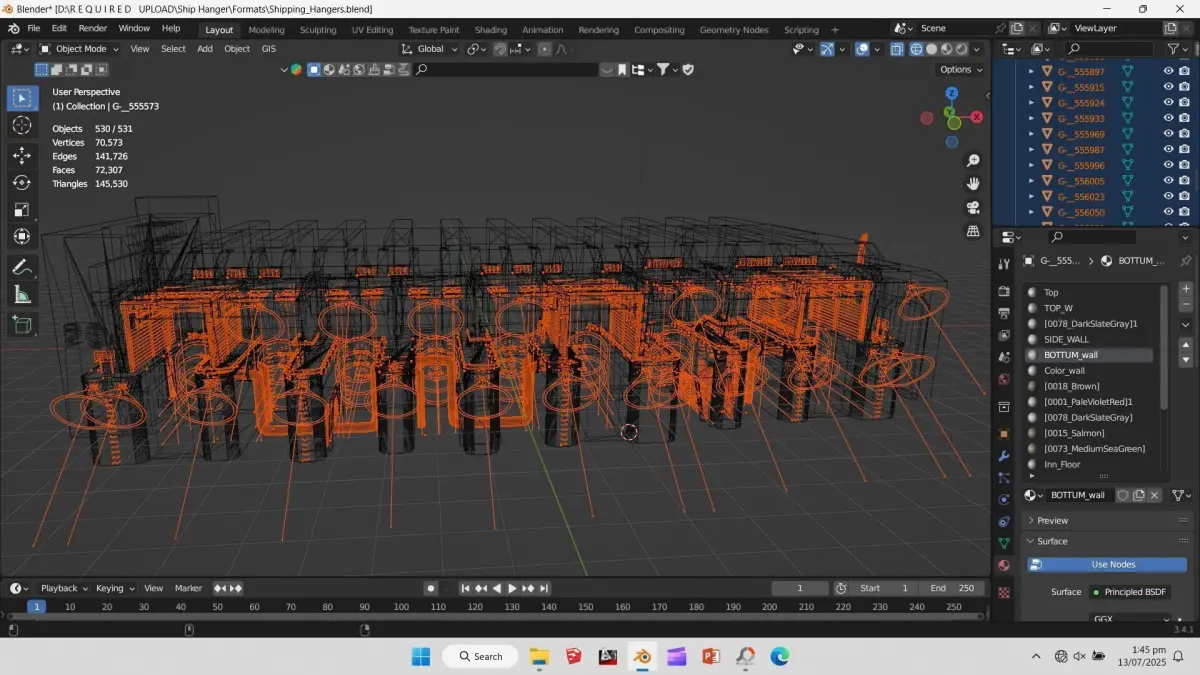
Task: Open the Object Data properties tab
Action: pyautogui.click(x=1004, y=543)
